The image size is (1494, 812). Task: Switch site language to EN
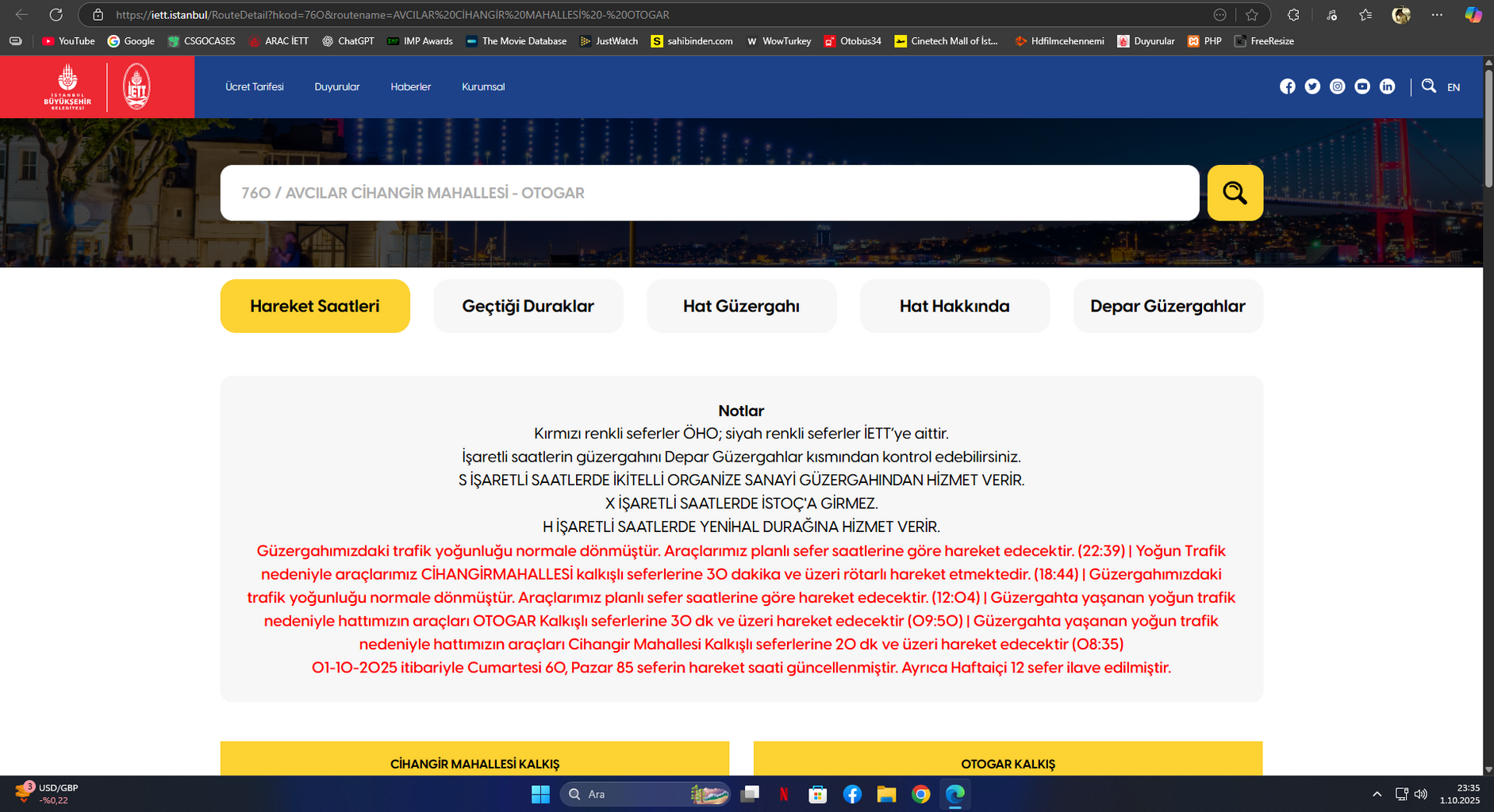click(x=1453, y=87)
